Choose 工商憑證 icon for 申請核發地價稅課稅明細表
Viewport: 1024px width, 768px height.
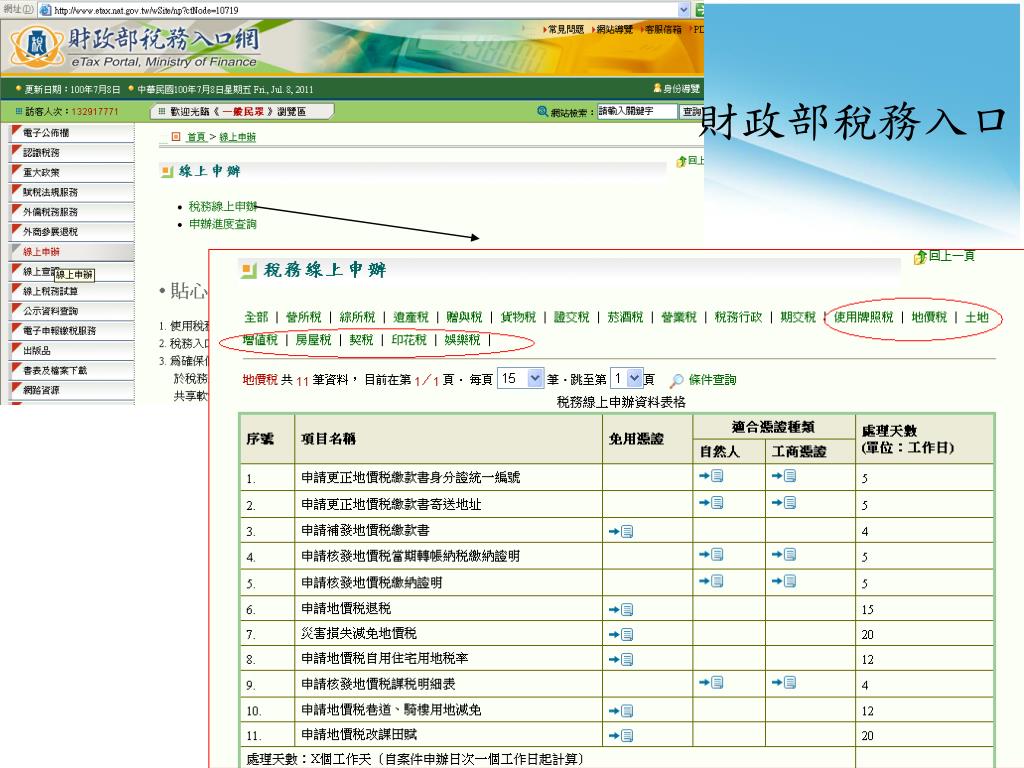784,683
